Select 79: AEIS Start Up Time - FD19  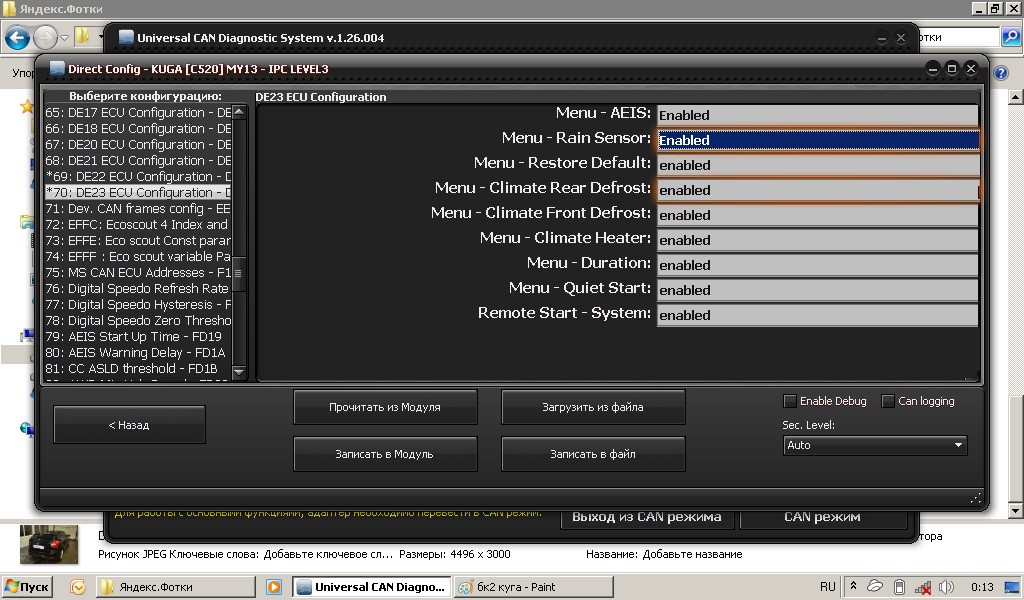point(138,336)
